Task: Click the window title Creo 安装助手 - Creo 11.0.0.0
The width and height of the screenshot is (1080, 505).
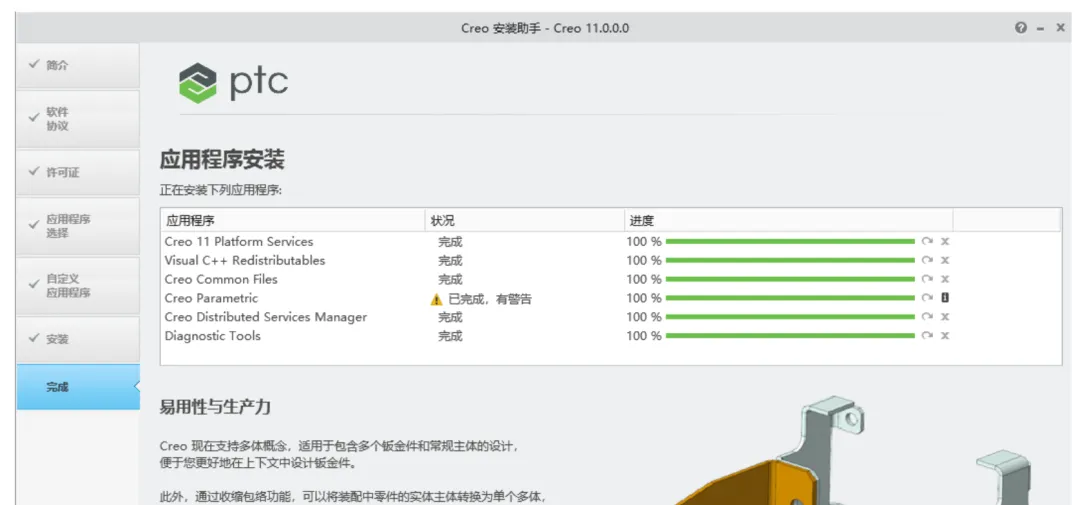Action: (545, 28)
